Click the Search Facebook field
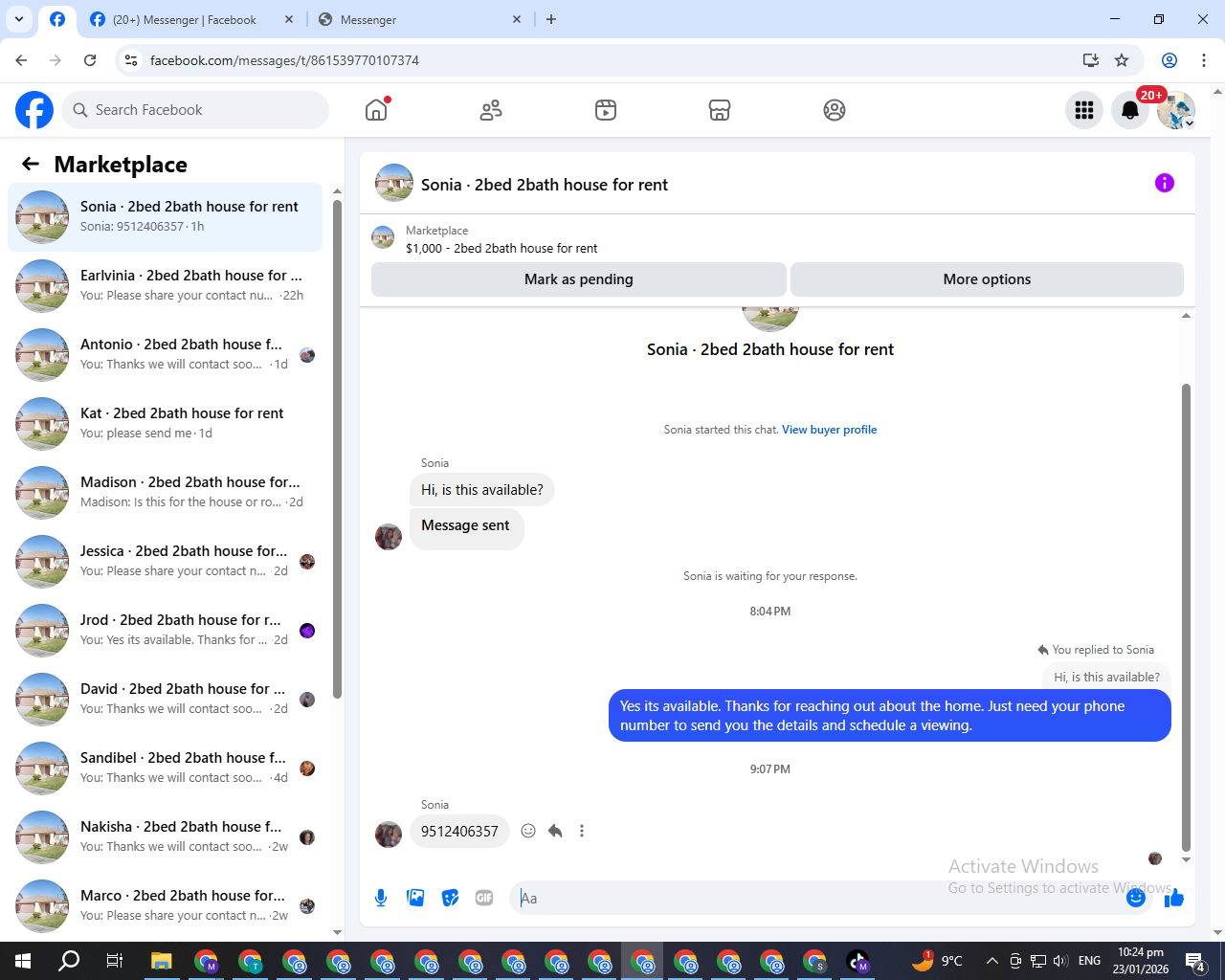 195,110
